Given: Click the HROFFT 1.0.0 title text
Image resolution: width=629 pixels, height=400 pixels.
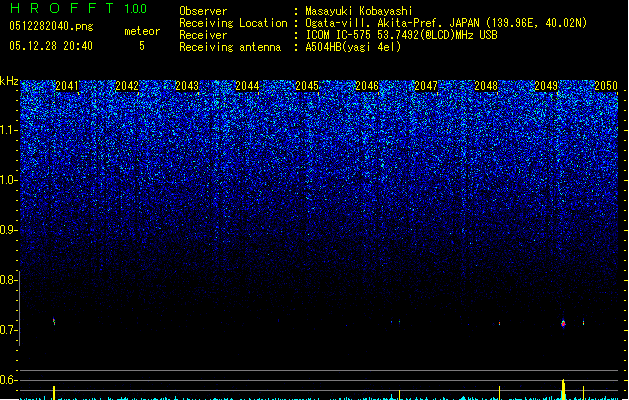Looking at the screenshot, I should pos(79,8).
